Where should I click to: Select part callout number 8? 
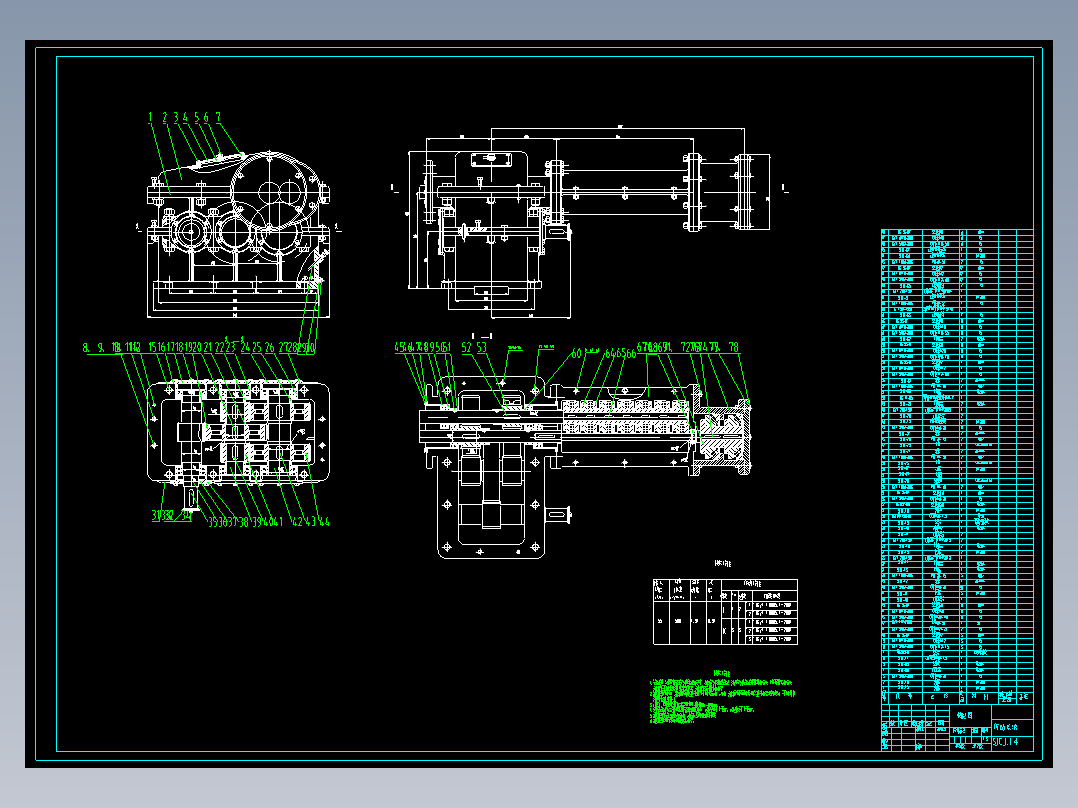click(x=86, y=347)
